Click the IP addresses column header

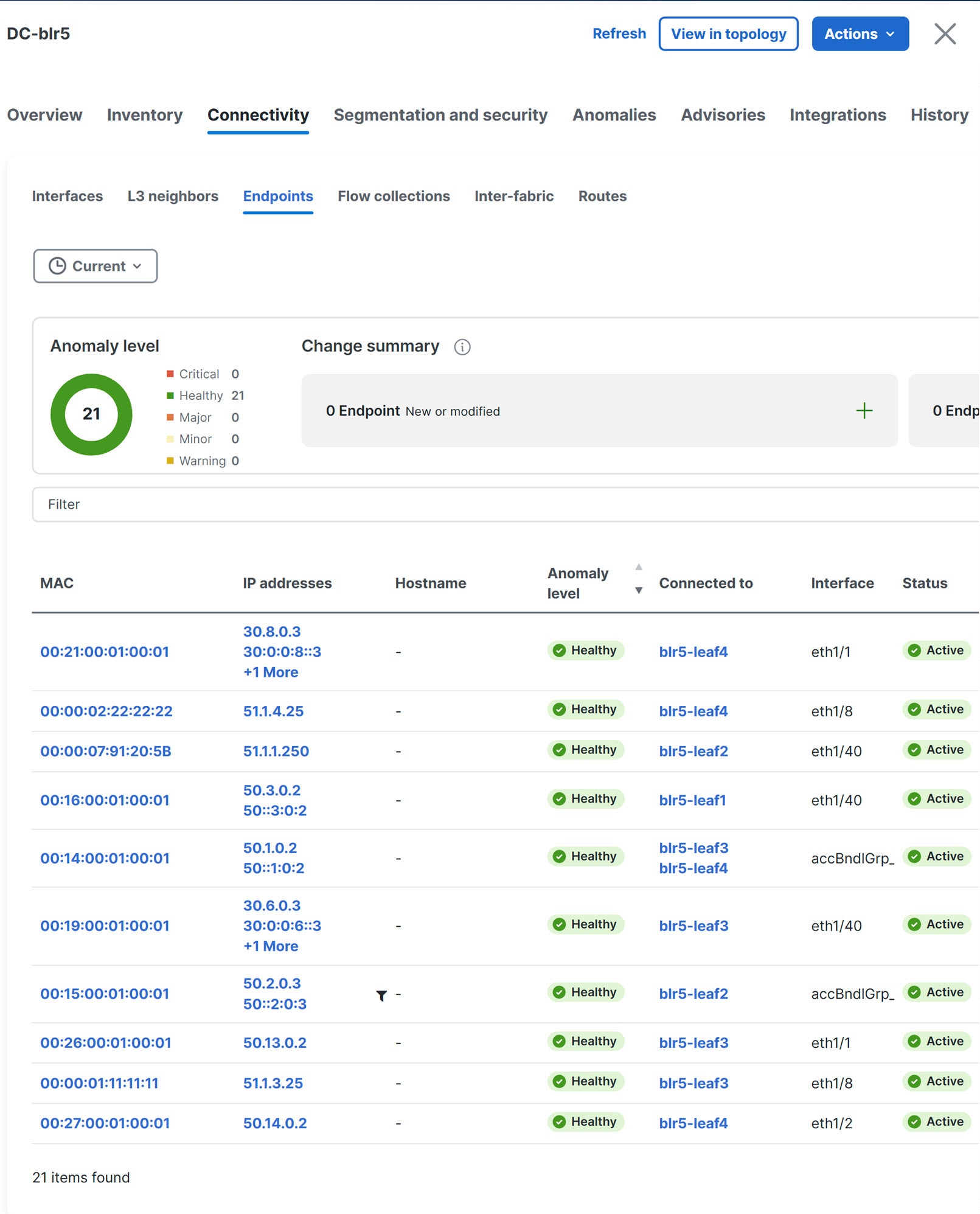[287, 583]
